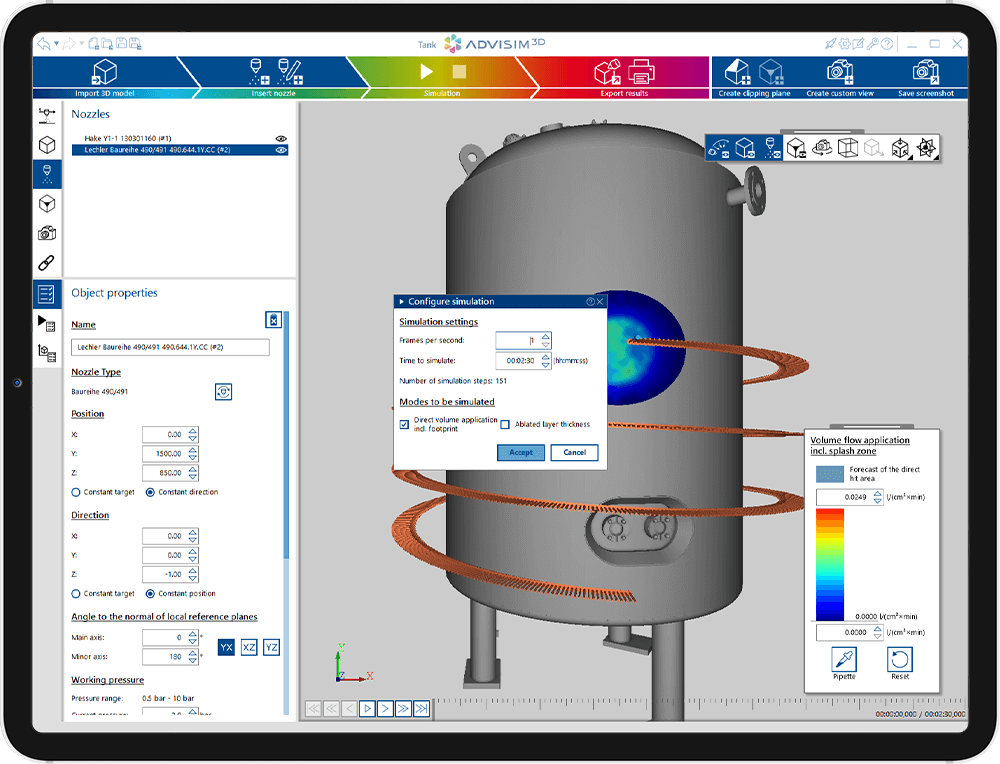Select the Object properties checklist sidebar icon
Image resolution: width=1000 pixels, height=764 pixels.
point(47,294)
